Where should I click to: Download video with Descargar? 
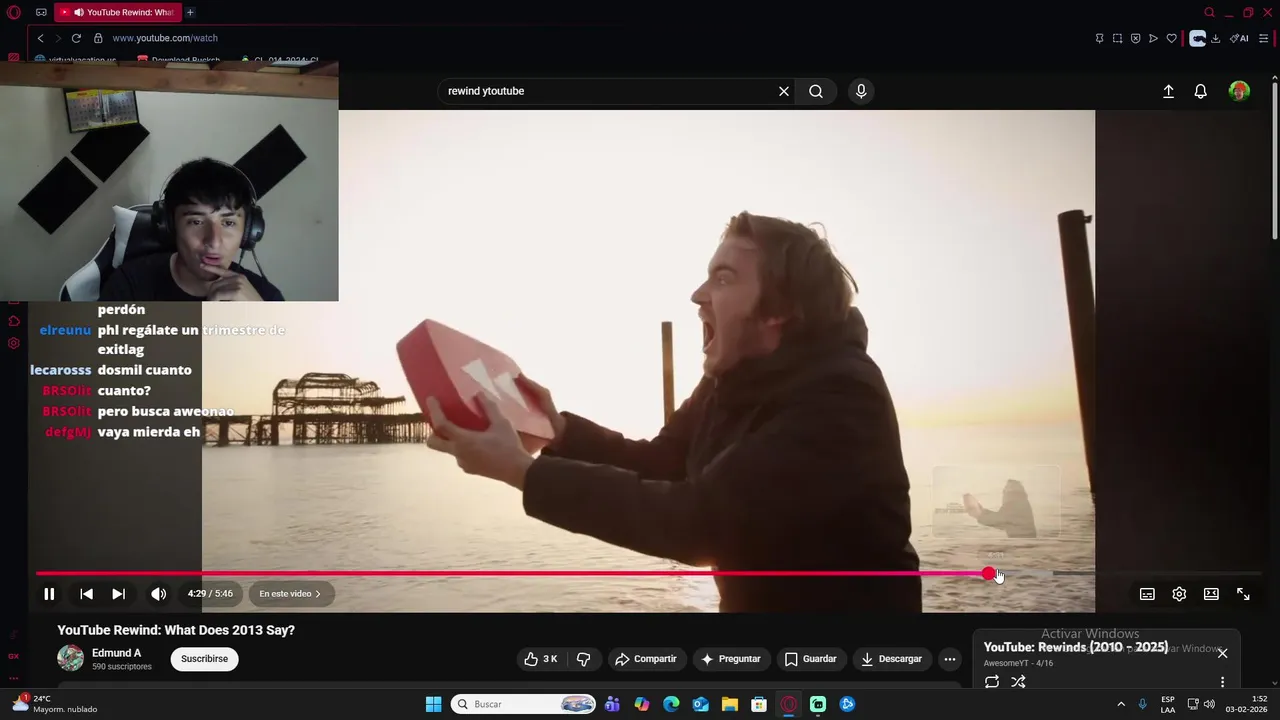pos(892,659)
